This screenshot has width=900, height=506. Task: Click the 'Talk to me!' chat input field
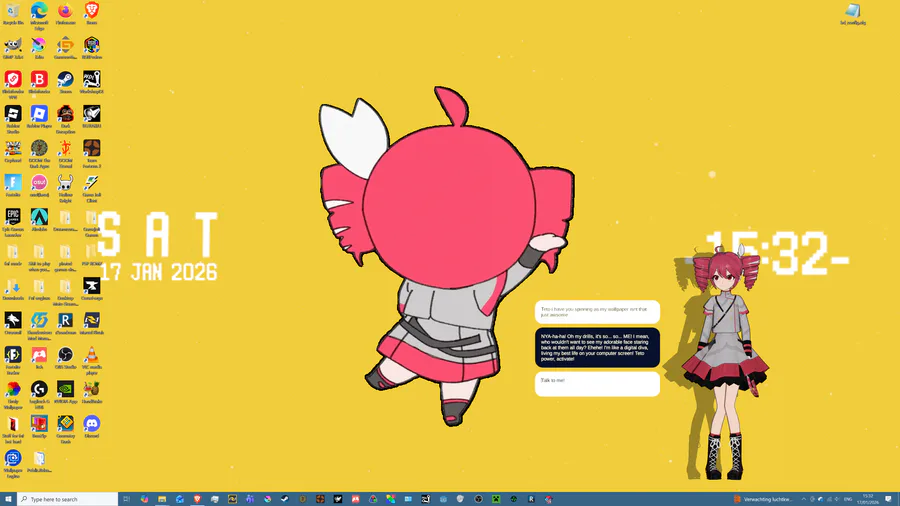(x=597, y=384)
